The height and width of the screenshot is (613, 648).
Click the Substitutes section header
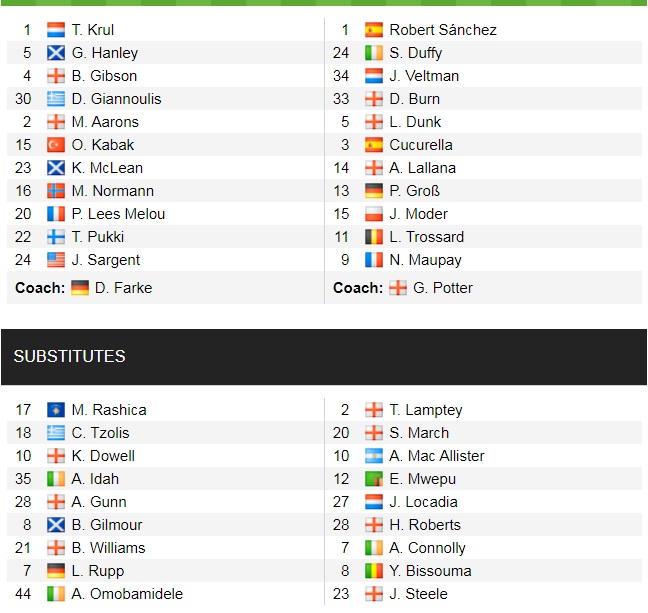pos(69,357)
